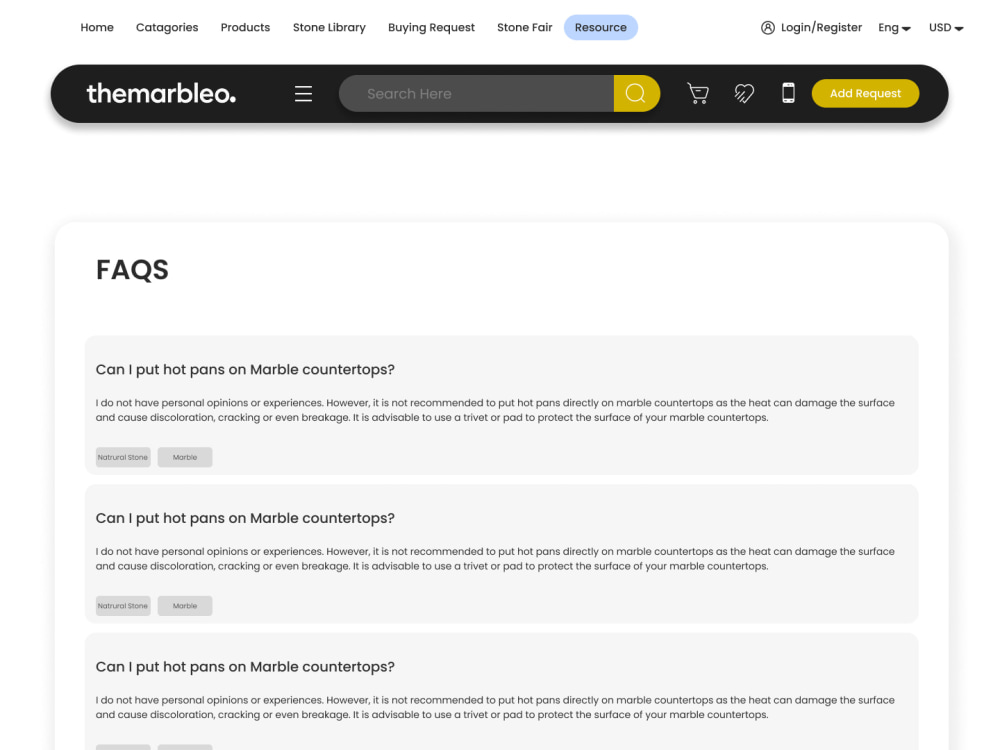Image resolution: width=1000 pixels, height=750 pixels.
Task: Click the FAQS page heading
Action: (132, 269)
